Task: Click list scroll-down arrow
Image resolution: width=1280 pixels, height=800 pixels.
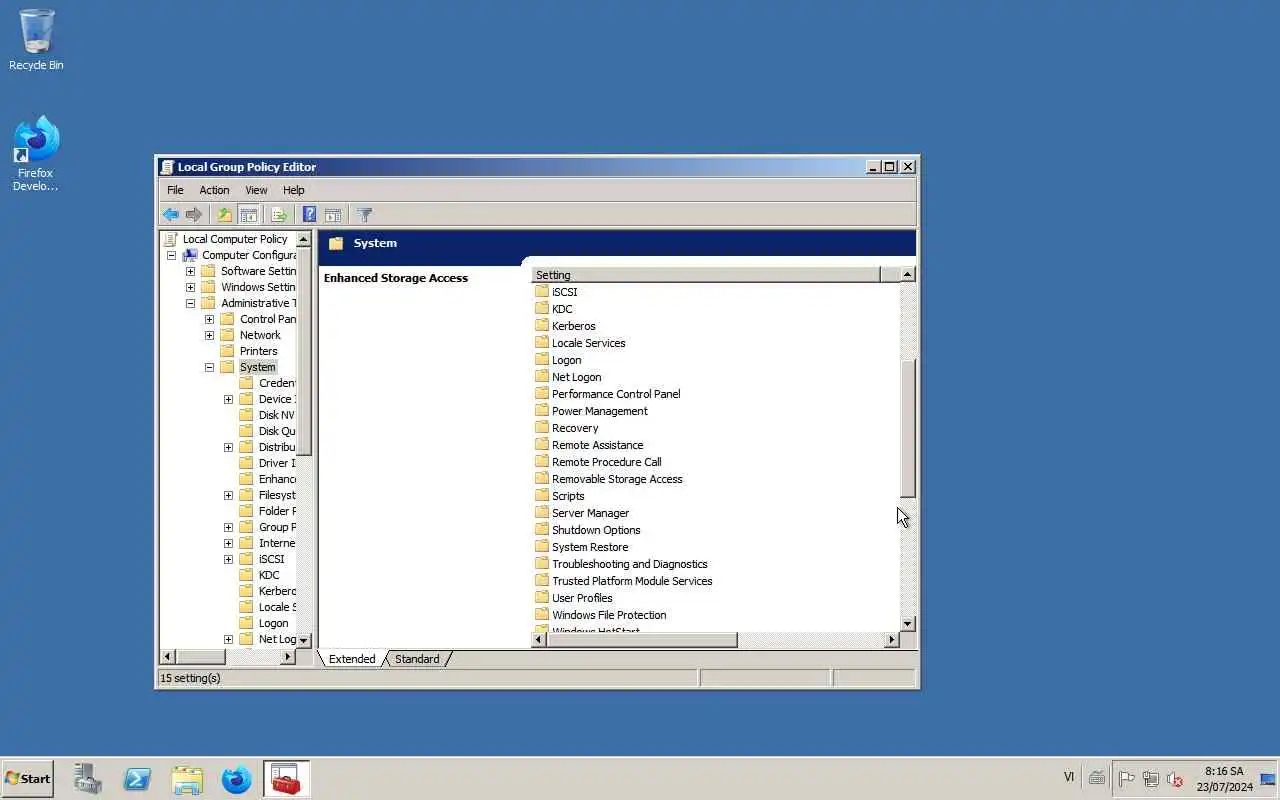Action: pos(908,624)
